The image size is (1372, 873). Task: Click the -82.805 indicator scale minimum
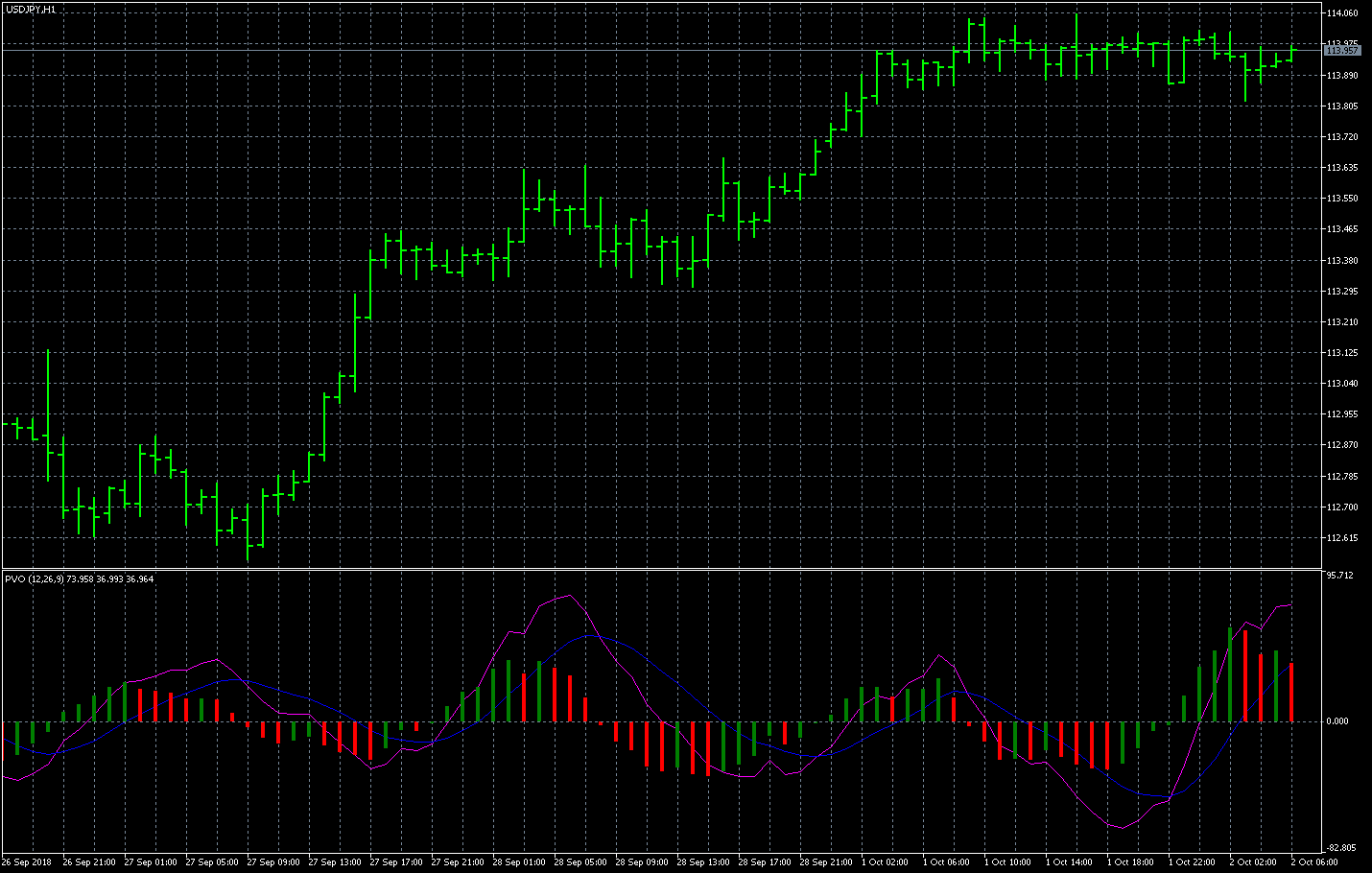point(1339,847)
